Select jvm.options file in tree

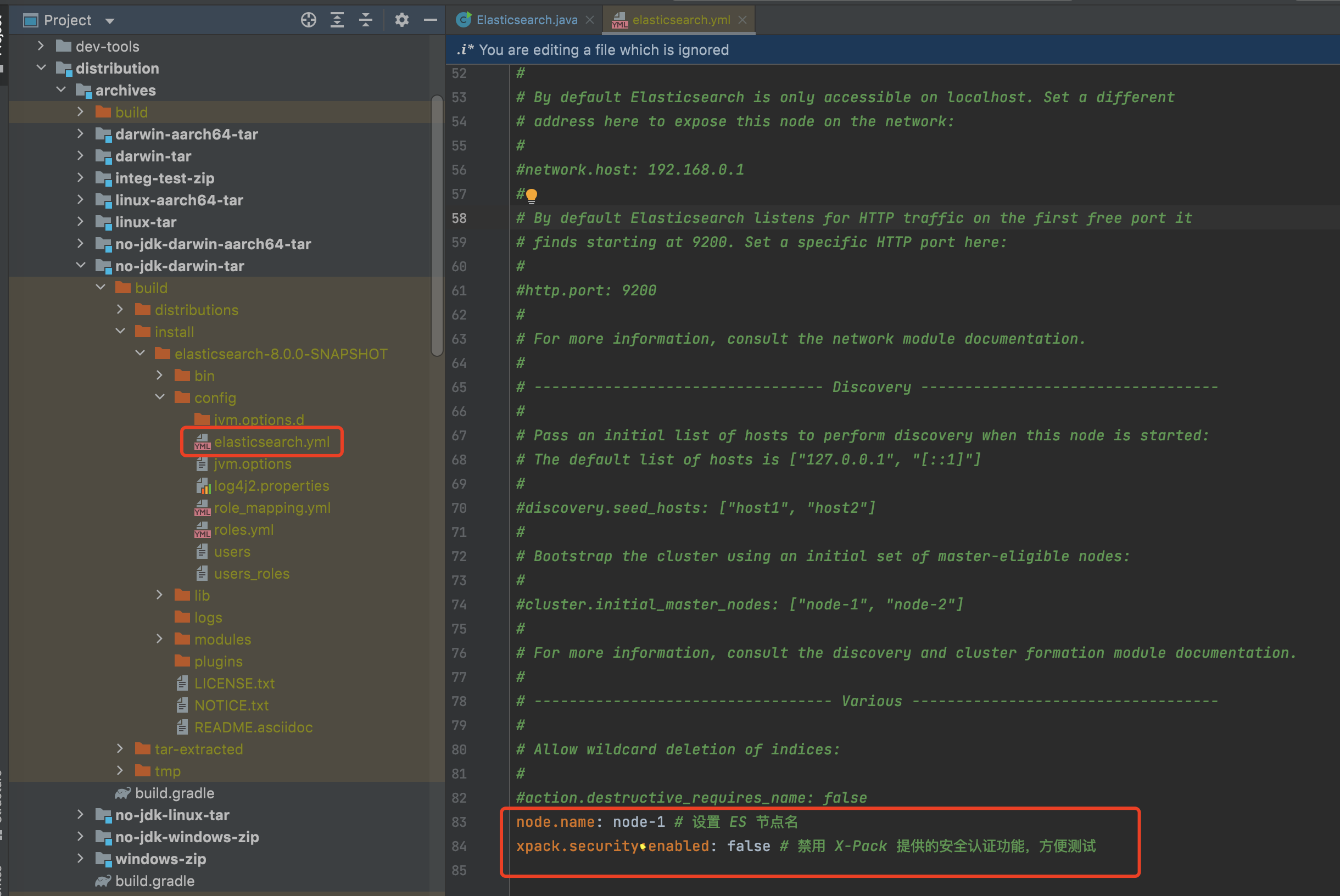[252, 464]
